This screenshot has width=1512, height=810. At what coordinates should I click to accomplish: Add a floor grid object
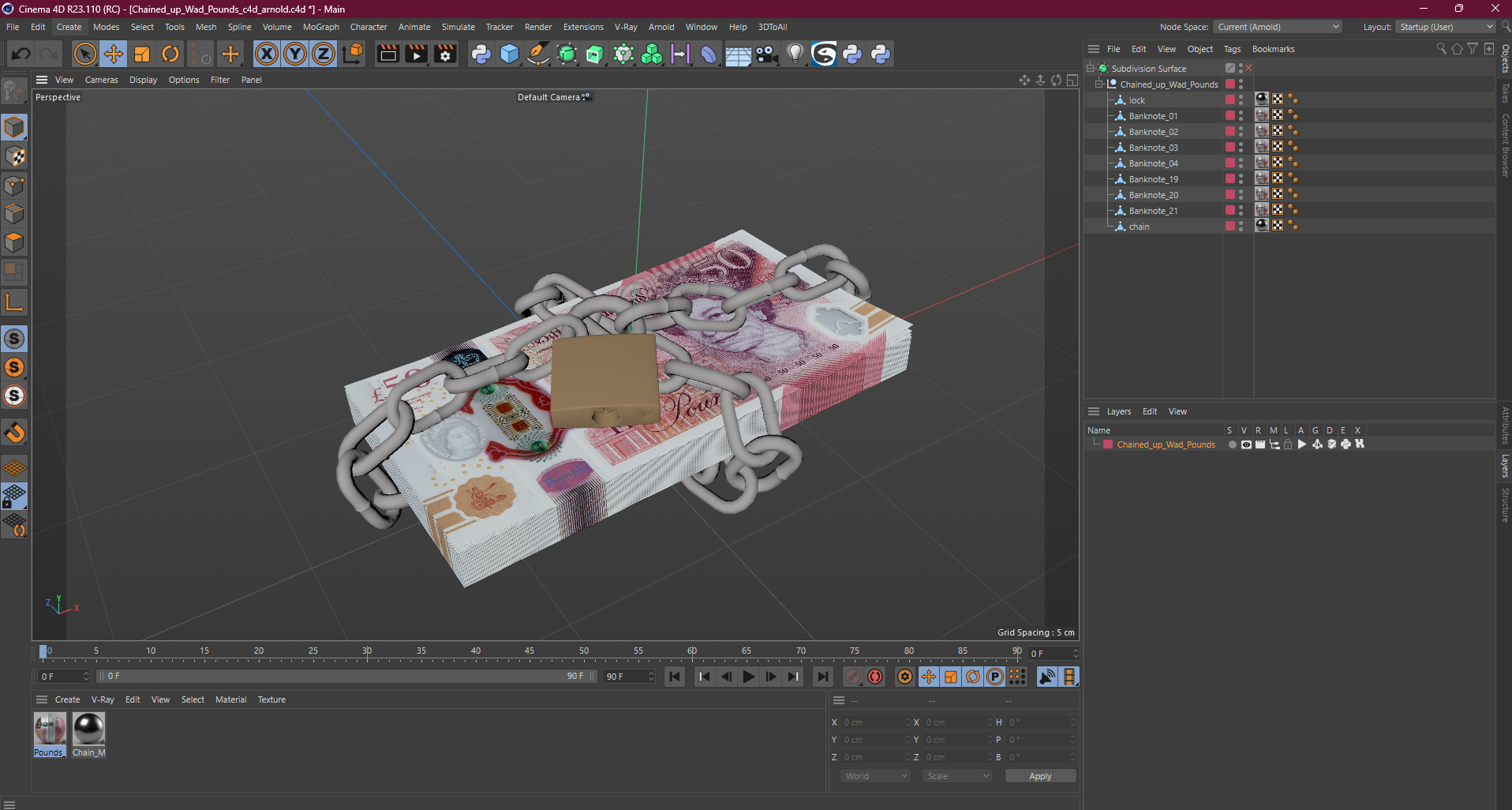(738, 54)
